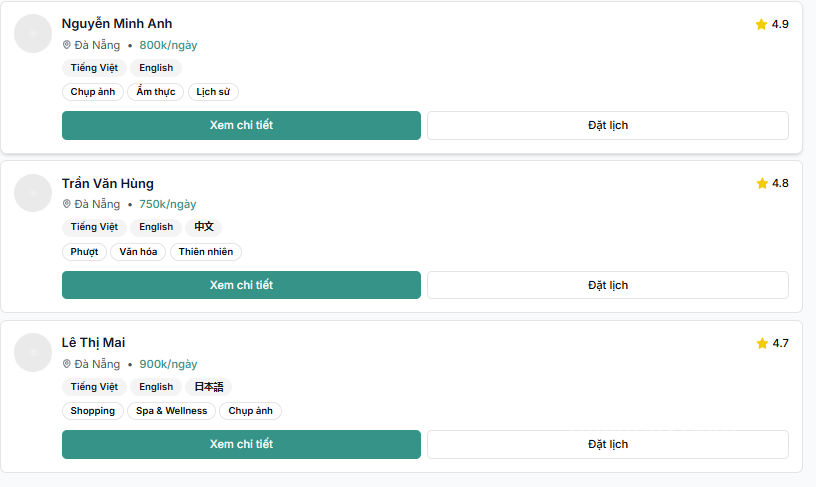Click the 4.8 star icon for Trần Văn Hùng
816x487 pixels.
point(762,183)
